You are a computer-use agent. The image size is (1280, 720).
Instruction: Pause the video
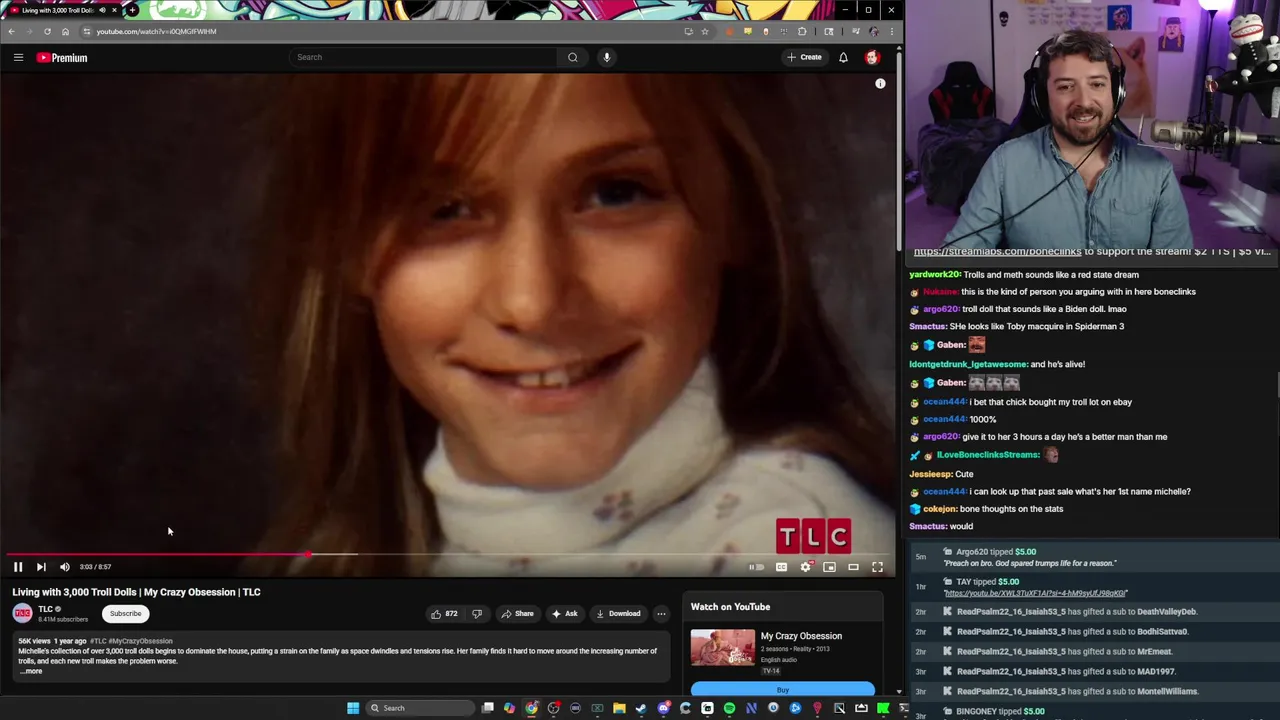click(17, 567)
